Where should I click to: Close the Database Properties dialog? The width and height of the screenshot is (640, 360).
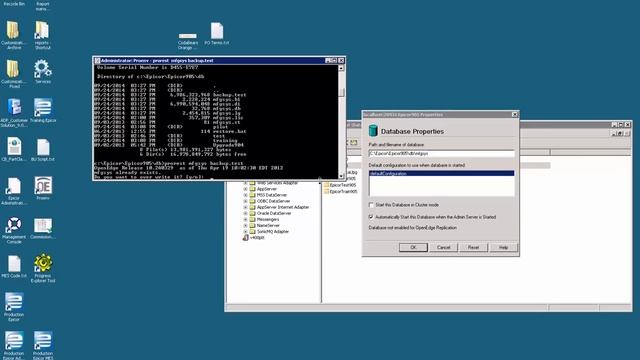[515, 115]
